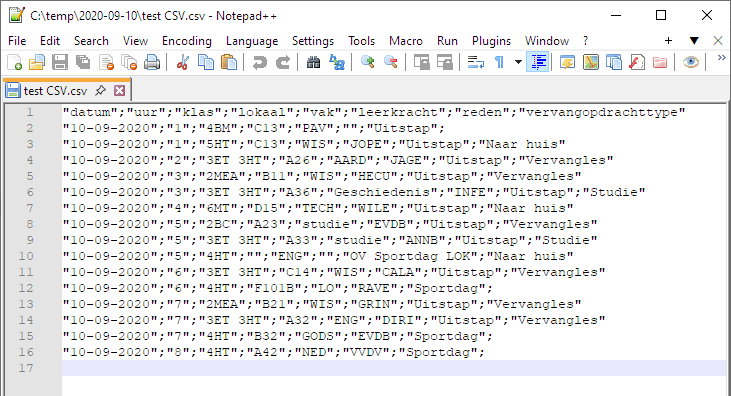Open Find with the binoculars icon
The height and width of the screenshot is (396, 731).
click(313, 62)
